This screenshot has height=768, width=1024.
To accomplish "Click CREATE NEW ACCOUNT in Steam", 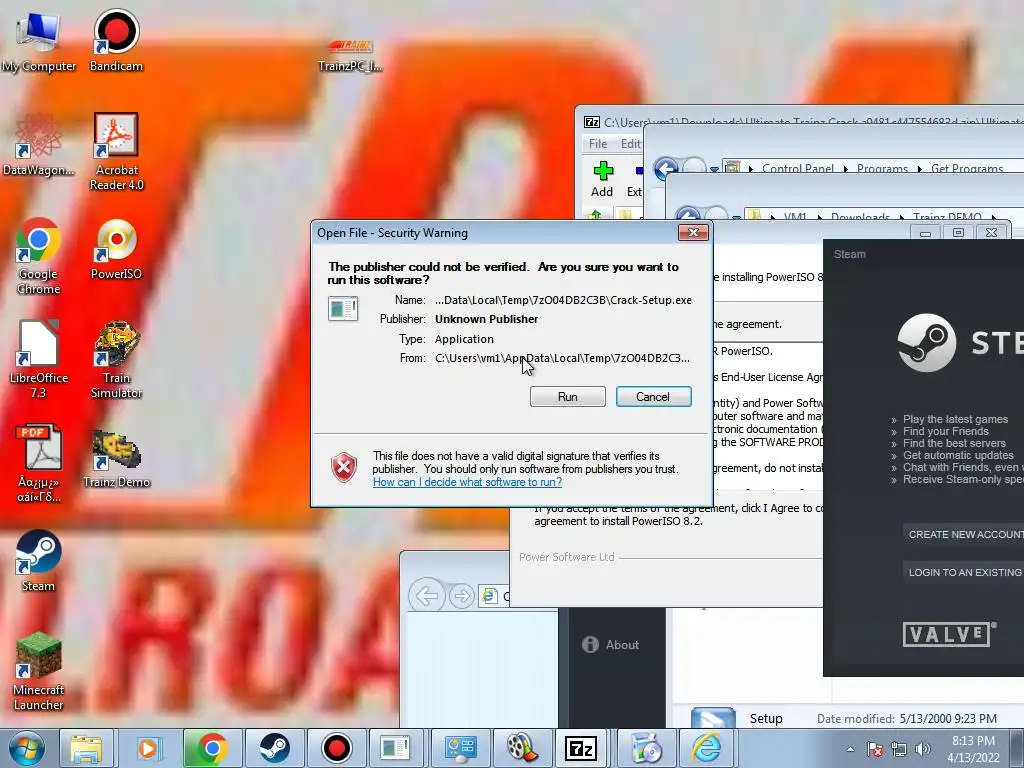I will 964,534.
